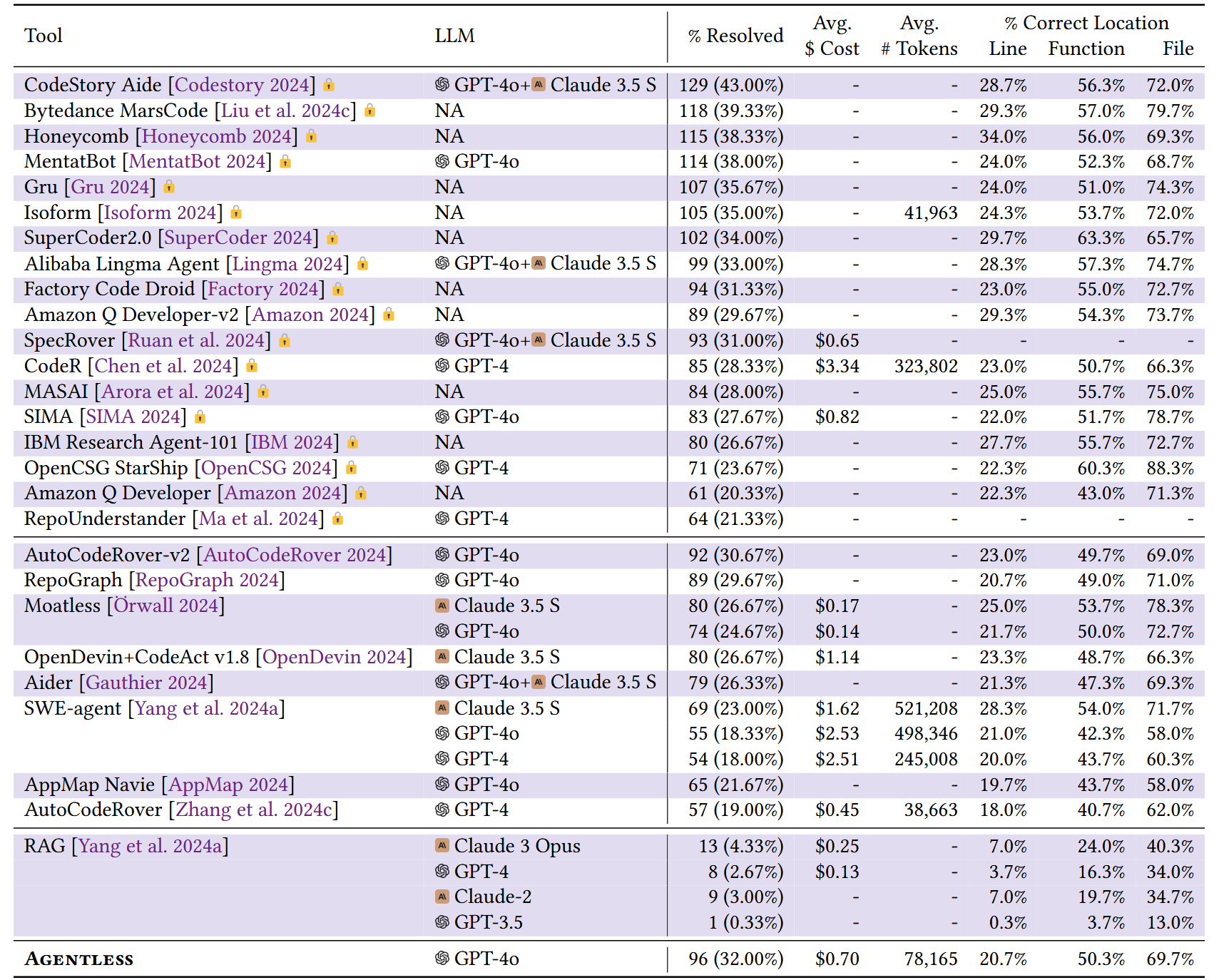Screen dimensions: 1214x980
Task: Click the "% Resolved" column header
Action: coord(735,36)
